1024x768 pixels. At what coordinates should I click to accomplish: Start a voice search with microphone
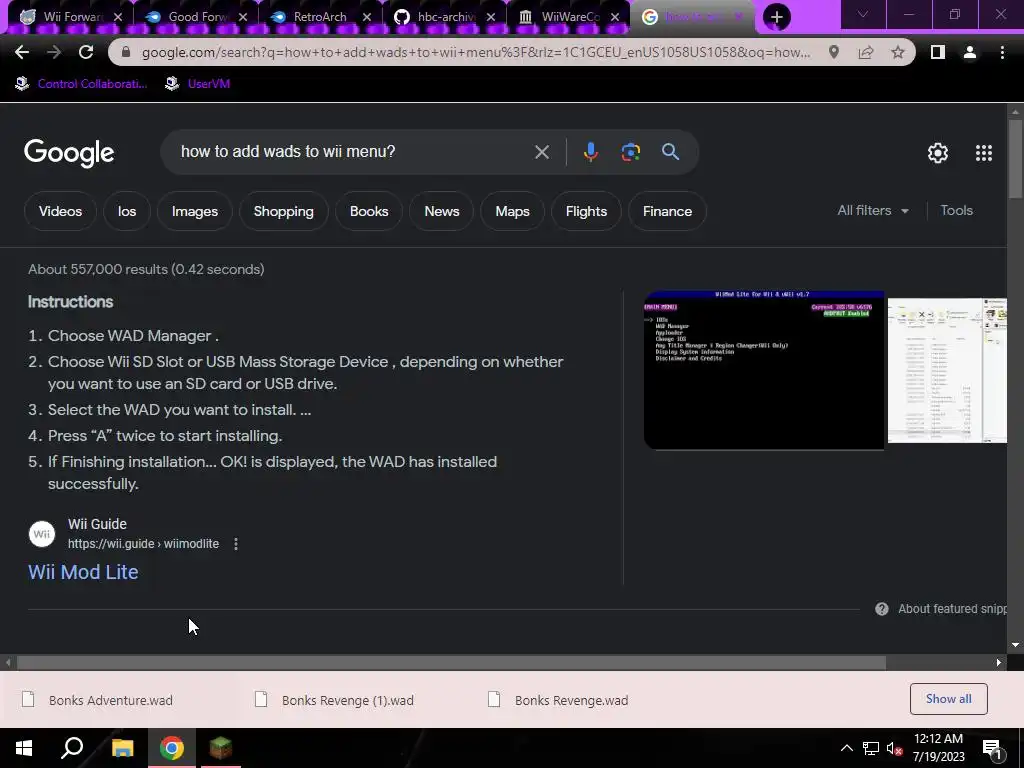tap(590, 152)
